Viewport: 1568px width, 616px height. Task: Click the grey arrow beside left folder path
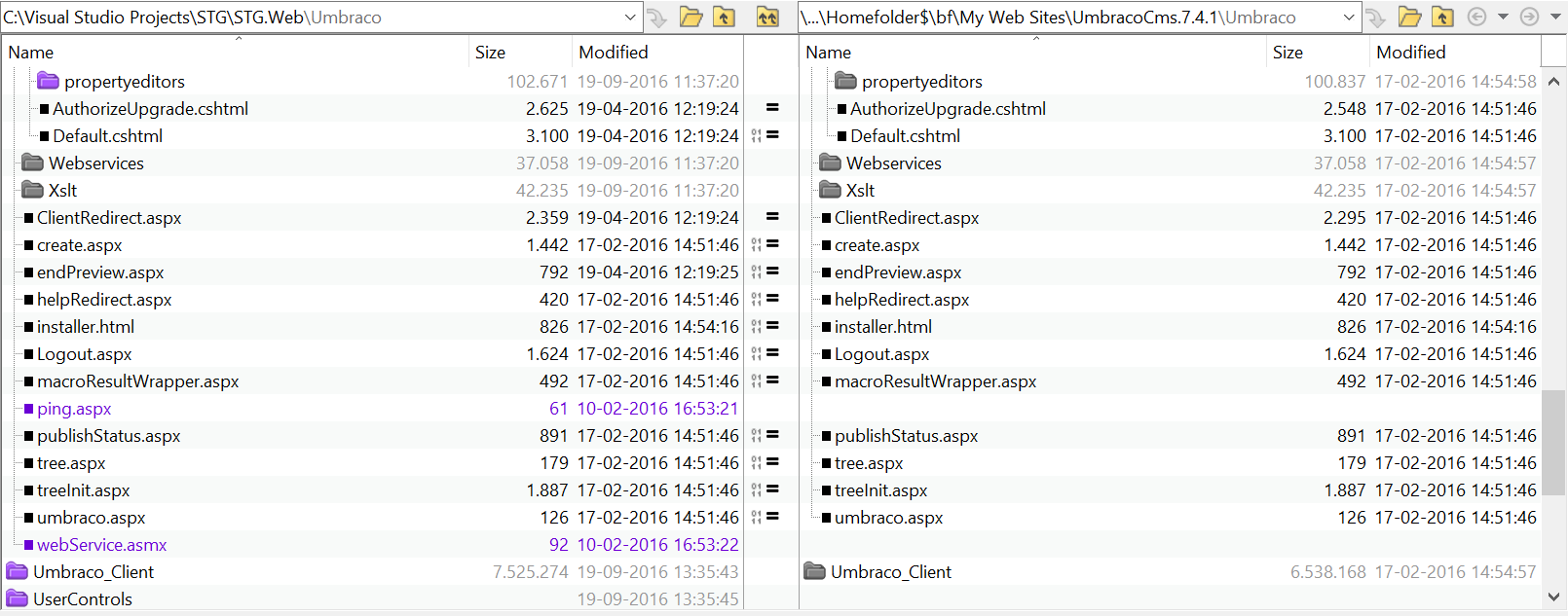(656, 17)
